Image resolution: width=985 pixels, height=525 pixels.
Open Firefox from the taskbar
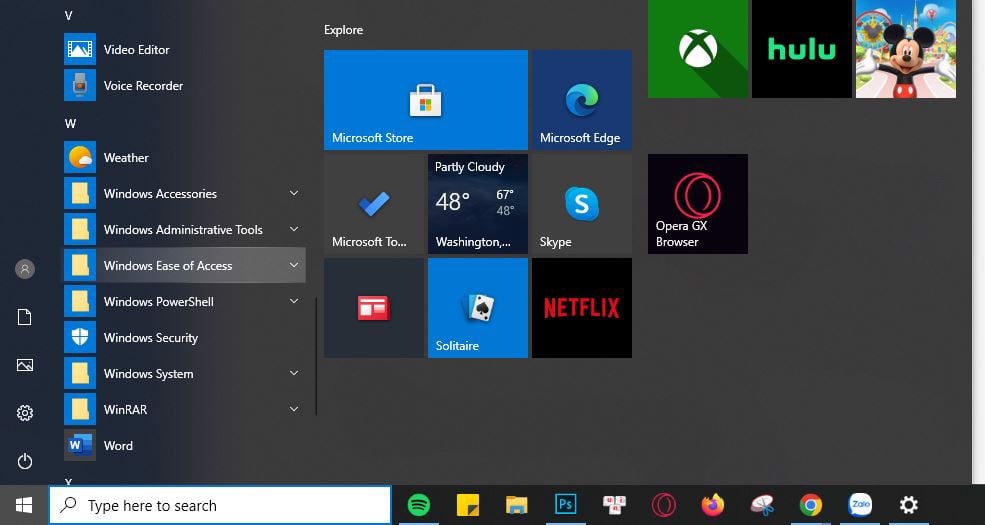[712, 505]
